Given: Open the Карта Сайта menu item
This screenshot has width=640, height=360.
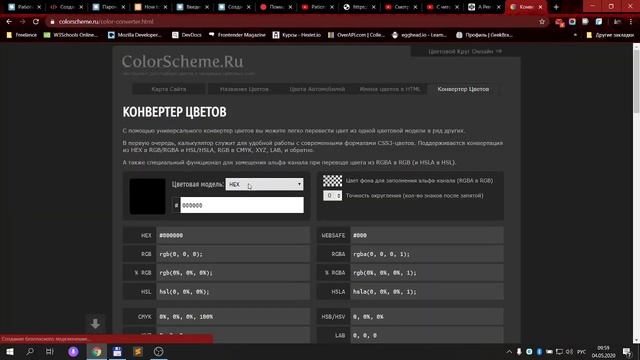Looking at the screenshot, I should click(x=169, y=89).
